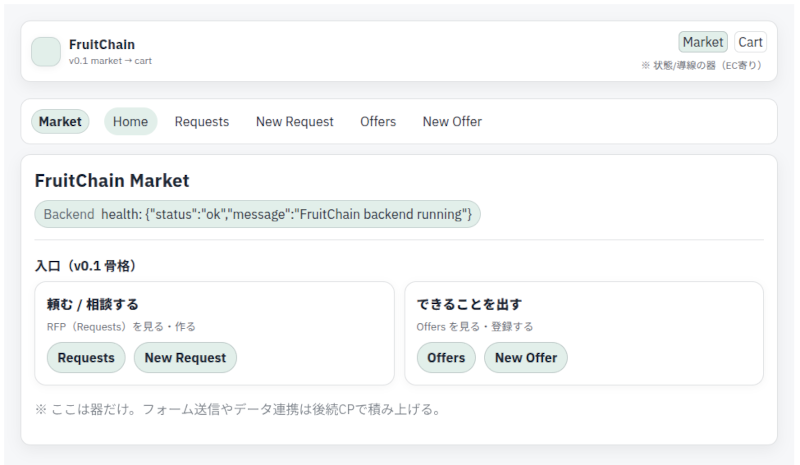Go to the New Offer nav tab
This screenshot has height=465, width=800.
(452, 122)
